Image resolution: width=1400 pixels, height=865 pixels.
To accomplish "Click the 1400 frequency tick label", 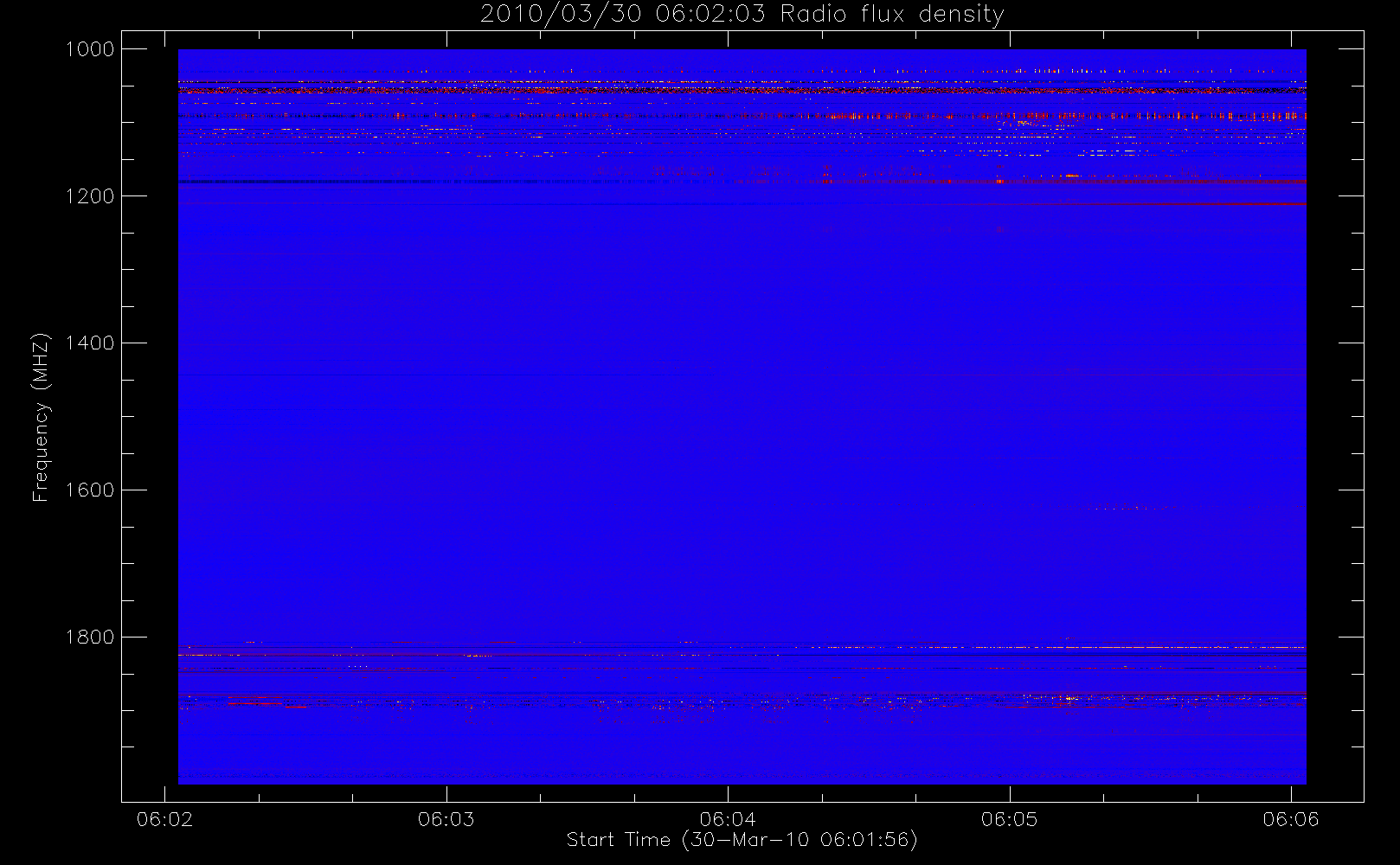I will pyautogui.click(x=90, y=343).
